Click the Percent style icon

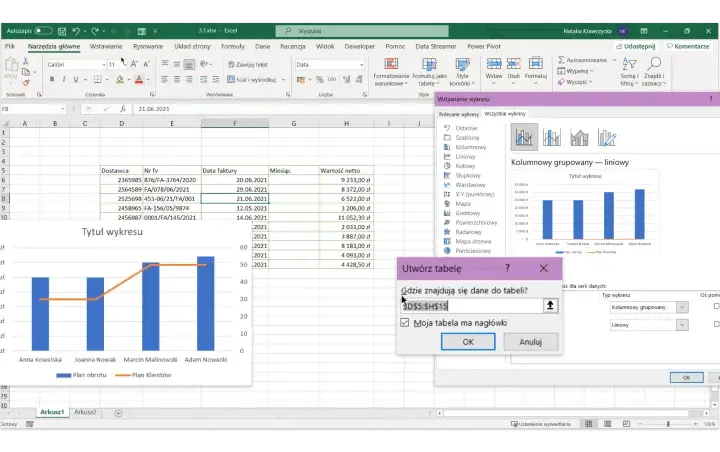tap(320, 79)
